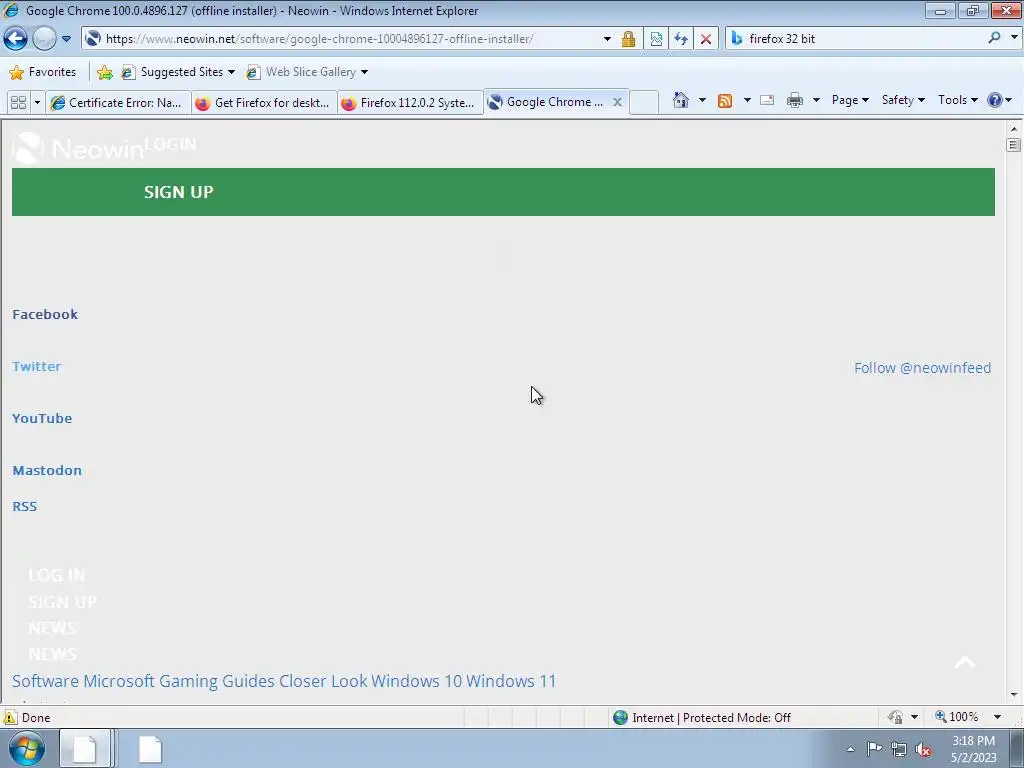Open the RSS link
1024x768 pixels.
pyautogui.click(x=25, y=506)
